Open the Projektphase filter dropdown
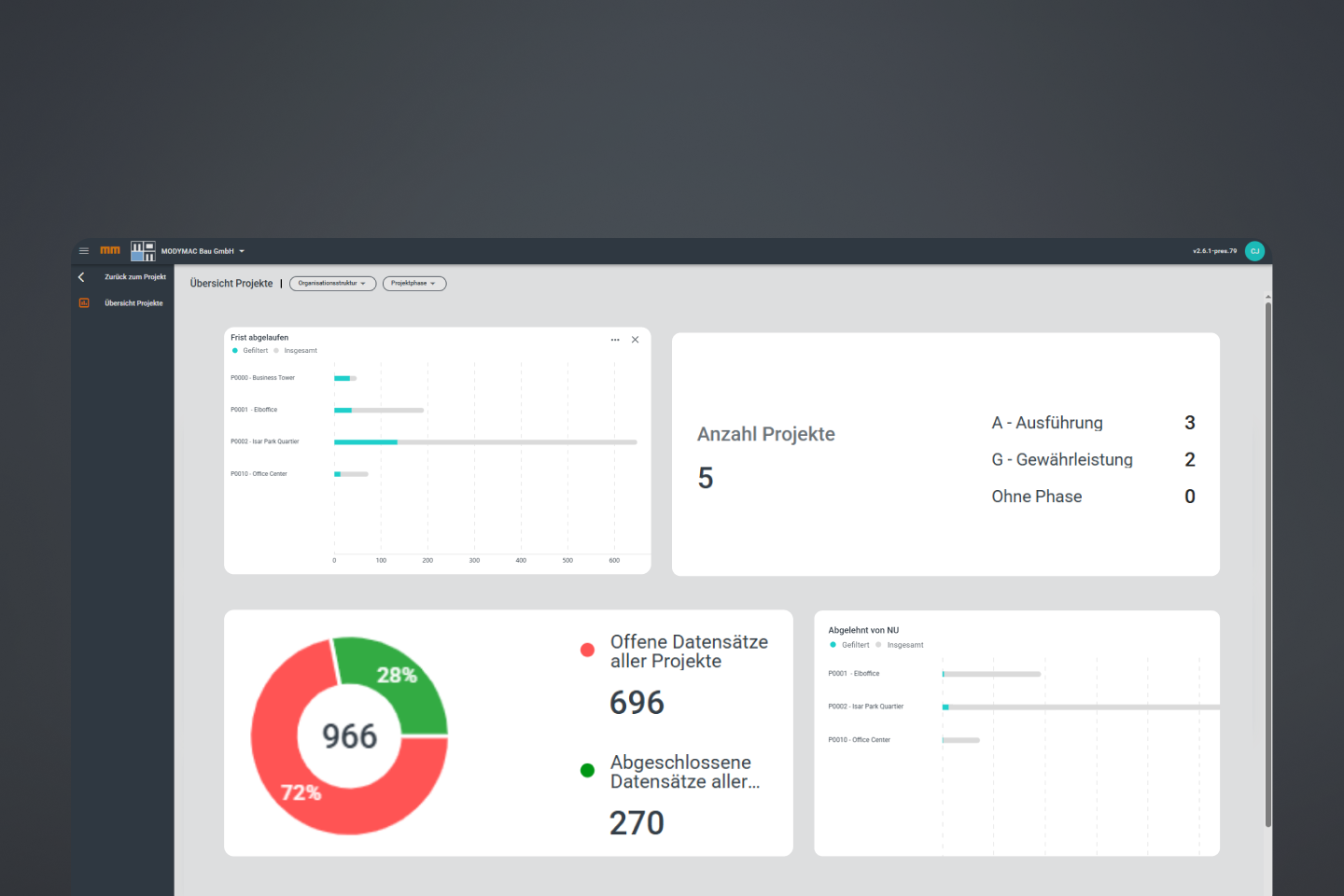1344x896 pixels. pos(413,284)
